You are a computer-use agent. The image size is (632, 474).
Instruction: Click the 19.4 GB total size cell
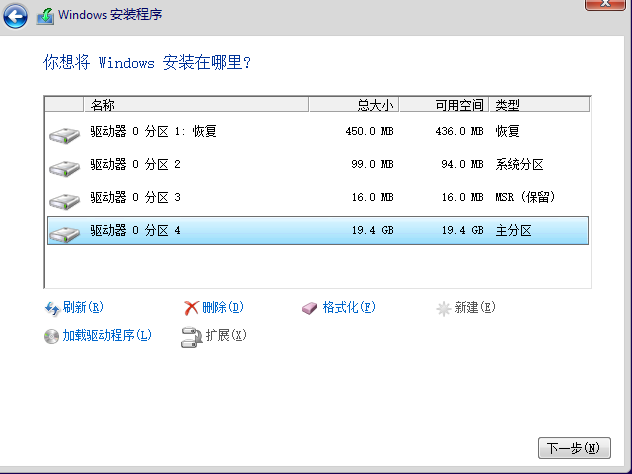tap(372, 231)
